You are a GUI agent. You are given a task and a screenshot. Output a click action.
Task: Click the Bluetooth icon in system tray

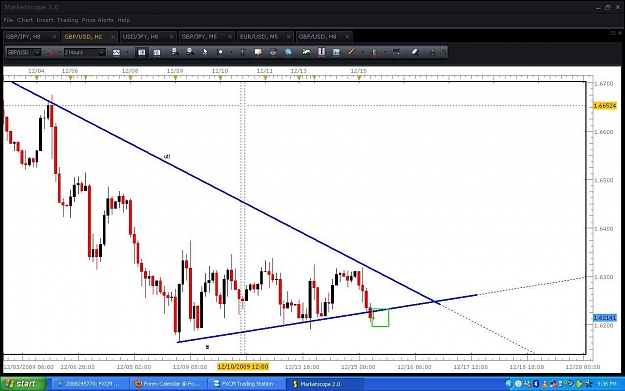[536, 384]
